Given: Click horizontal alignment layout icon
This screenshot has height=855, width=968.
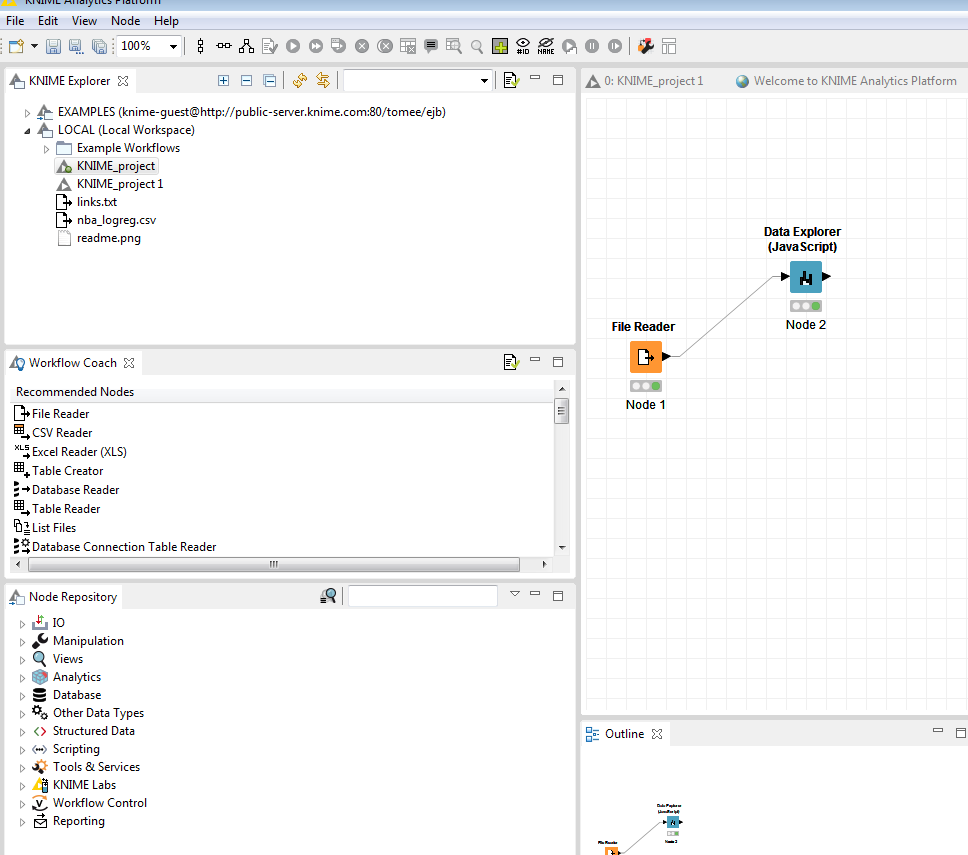Looking at the screenshot, I should 223,46.
